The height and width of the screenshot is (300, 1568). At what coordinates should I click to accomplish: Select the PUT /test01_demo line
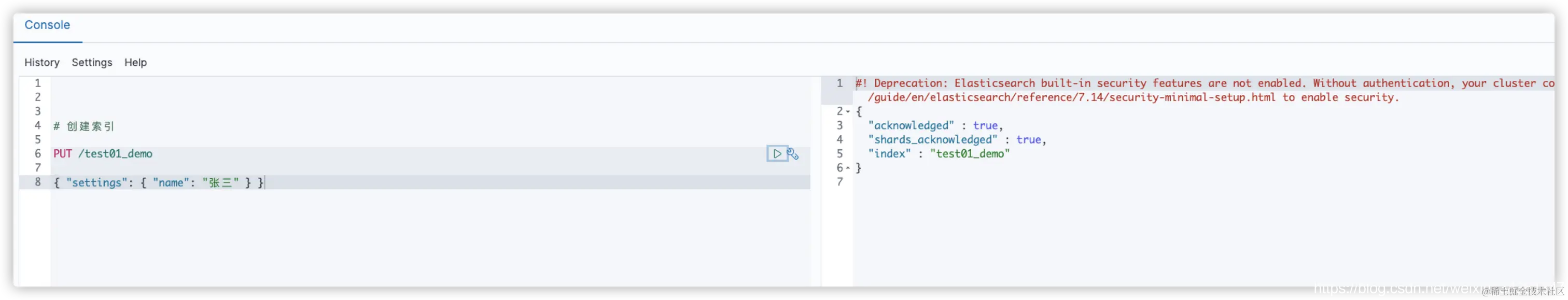431,154
